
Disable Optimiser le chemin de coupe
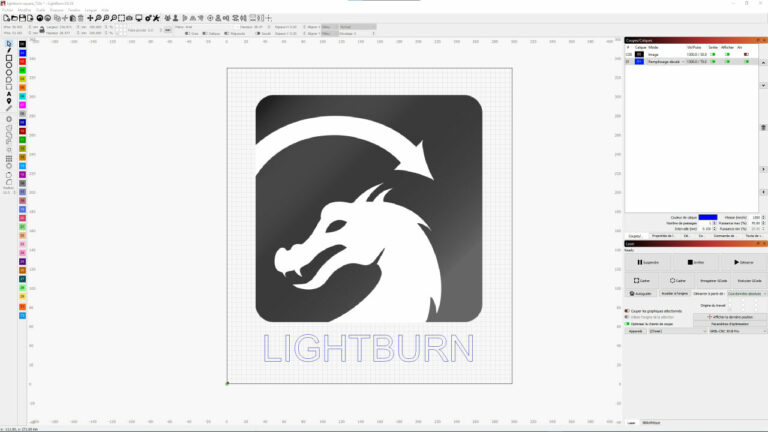click(627, 324)
